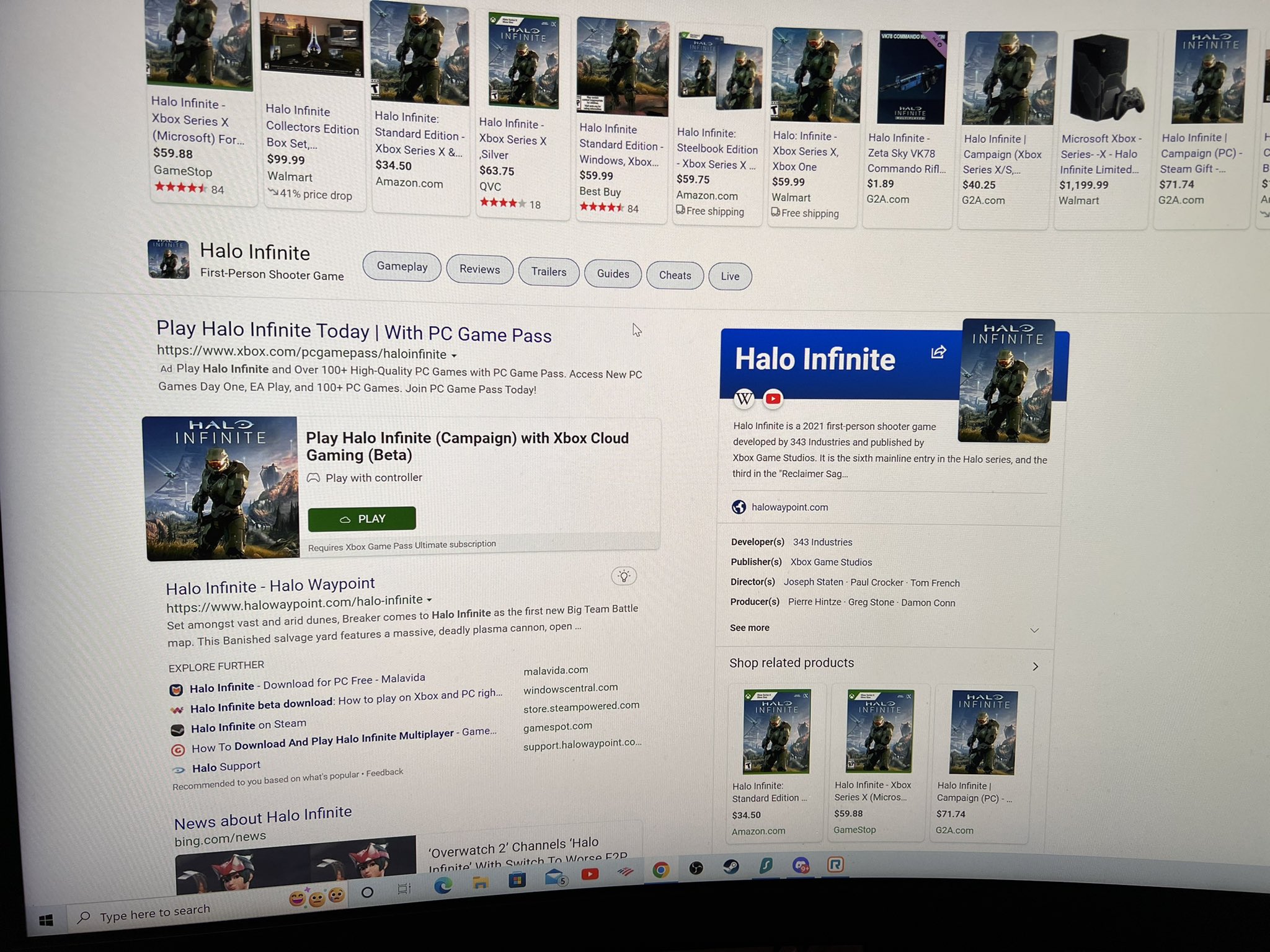Click the Steam favicon beside Halo Infinite on Steam

point(177,729)
